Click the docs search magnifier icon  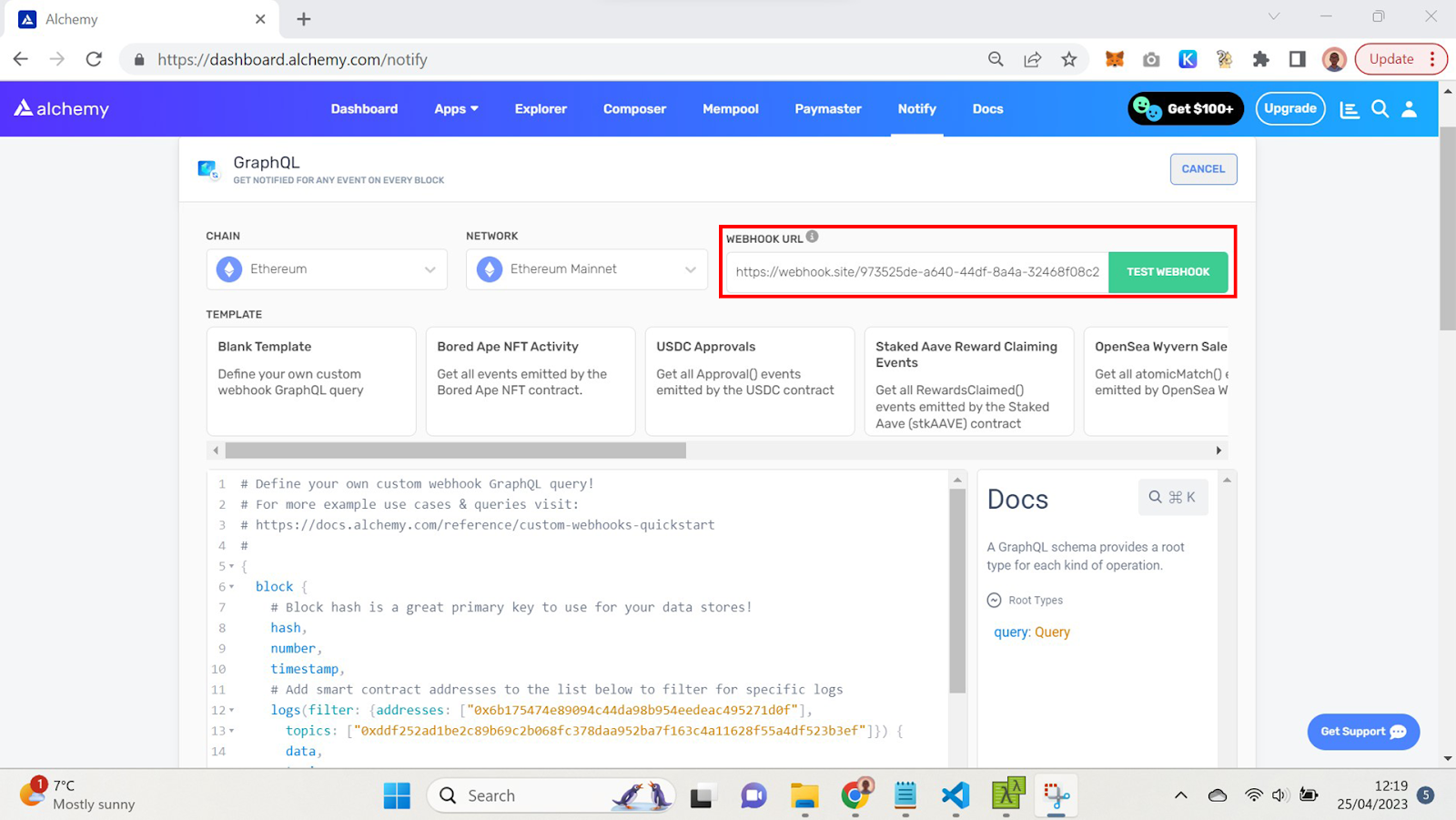pyautogui.click(x=1155, y=497)
